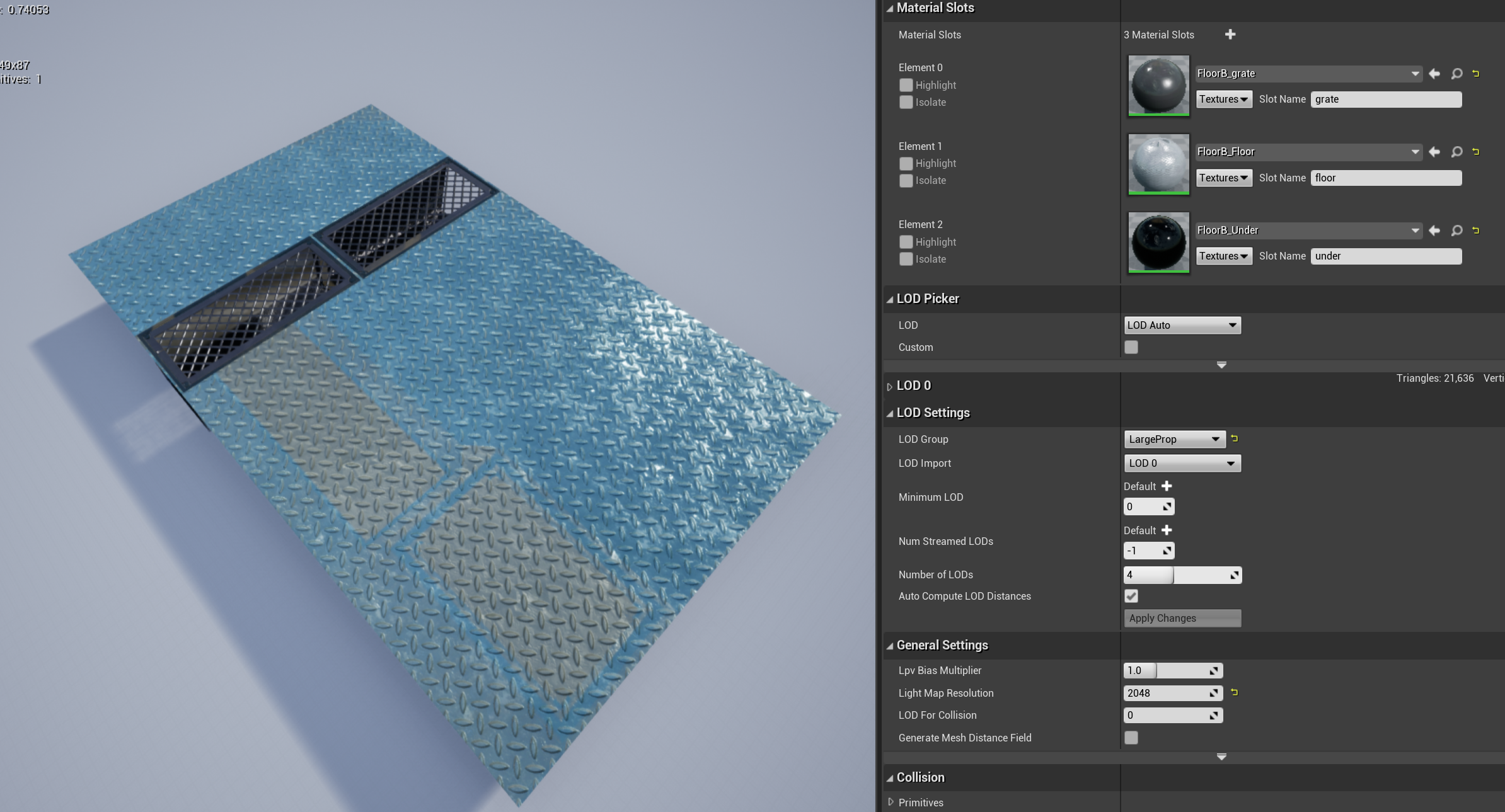Screen dimensions: 1505x812
Task: Uncheck Auto Compute LOD Distances
Action: 1131,596
